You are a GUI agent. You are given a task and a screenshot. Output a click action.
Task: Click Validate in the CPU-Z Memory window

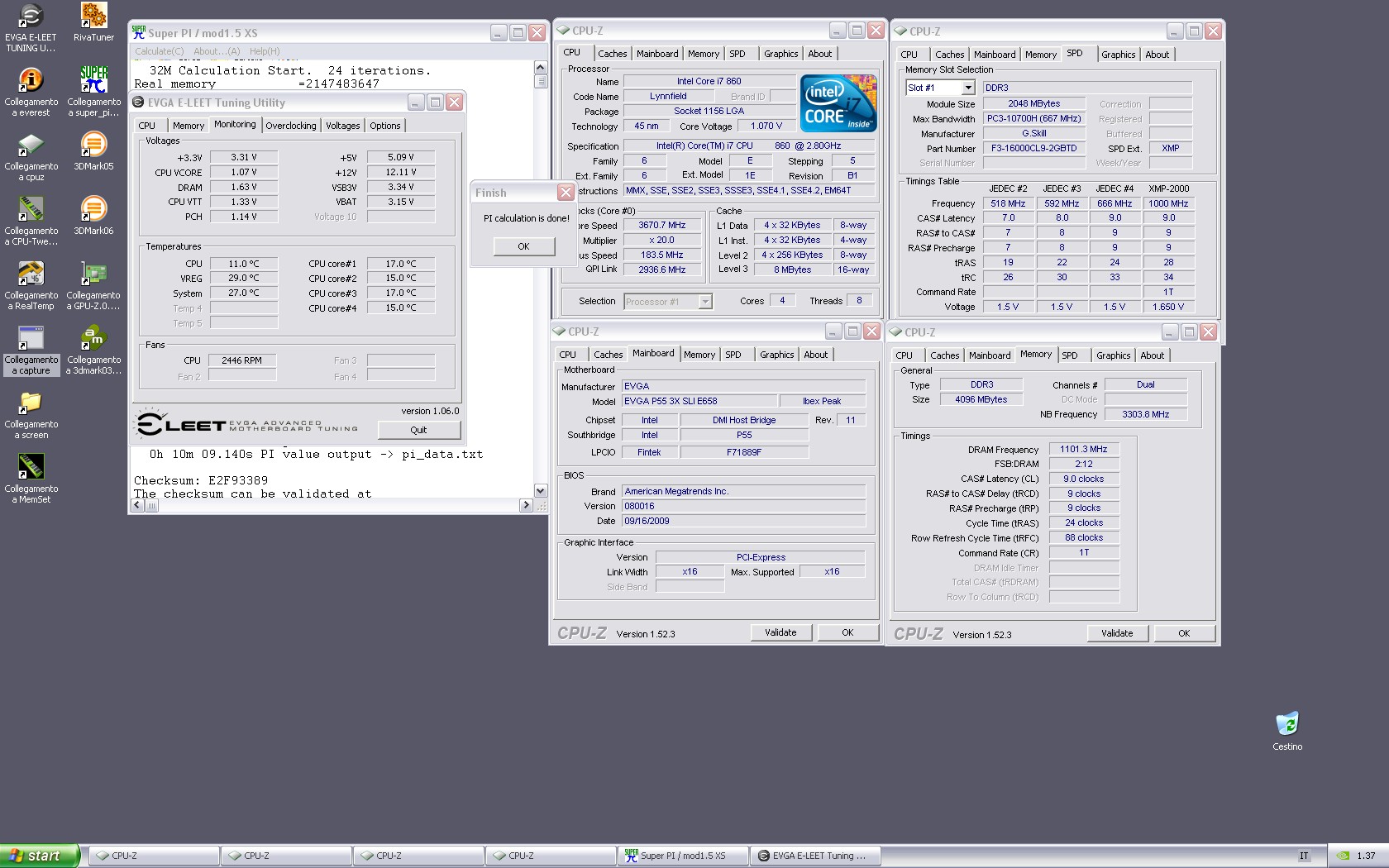(x=1117, y=633)
